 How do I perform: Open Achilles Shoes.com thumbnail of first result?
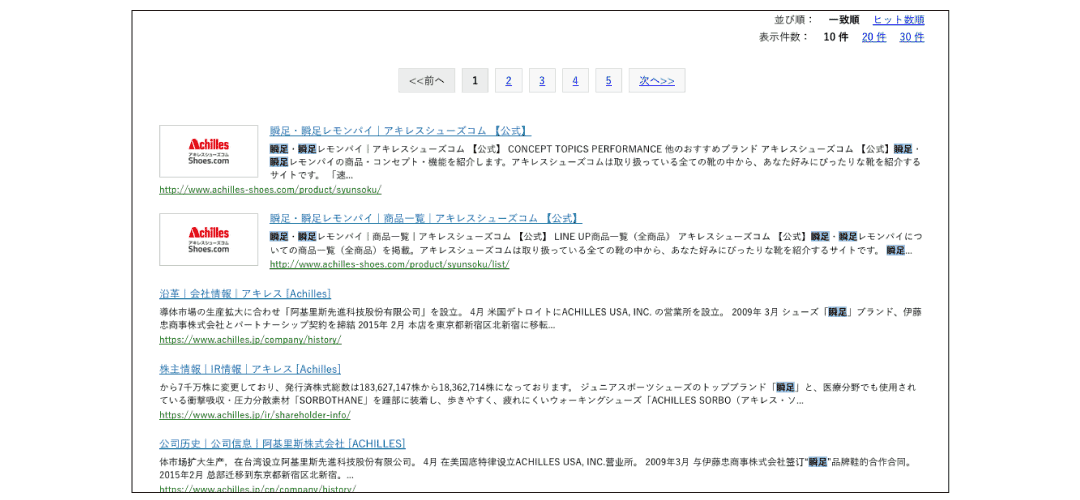[x=209, y=152]
